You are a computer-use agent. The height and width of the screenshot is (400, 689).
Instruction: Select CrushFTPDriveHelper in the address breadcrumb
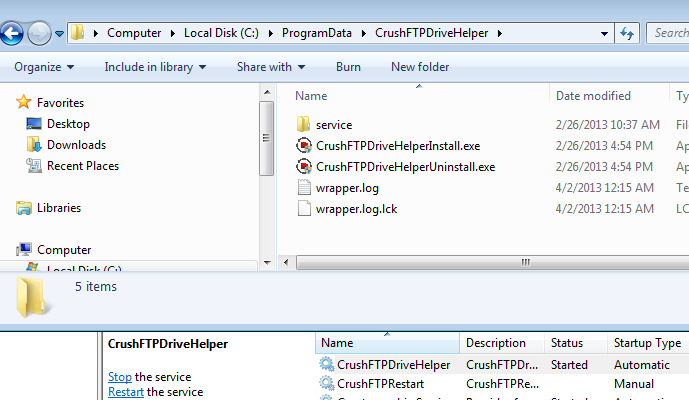[432, 33]
